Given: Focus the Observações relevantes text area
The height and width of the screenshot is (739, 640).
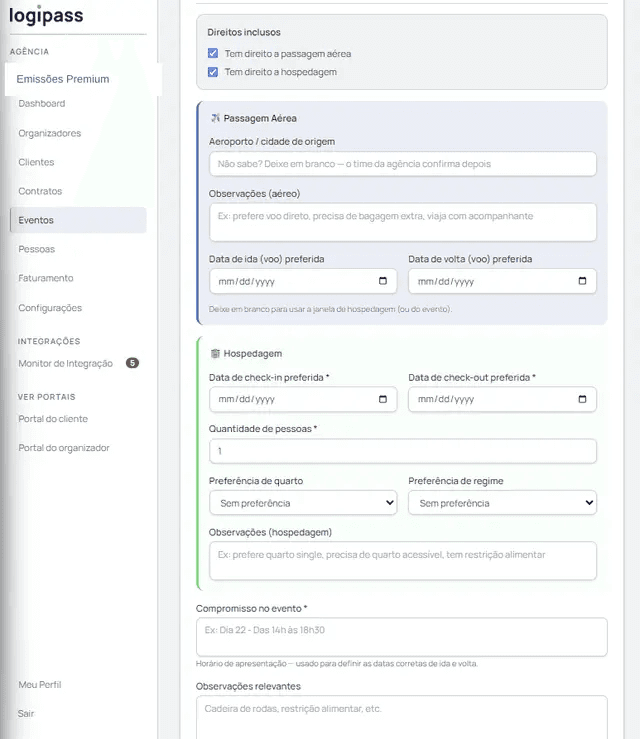Looking at the screenshot, I should [402, 717].
